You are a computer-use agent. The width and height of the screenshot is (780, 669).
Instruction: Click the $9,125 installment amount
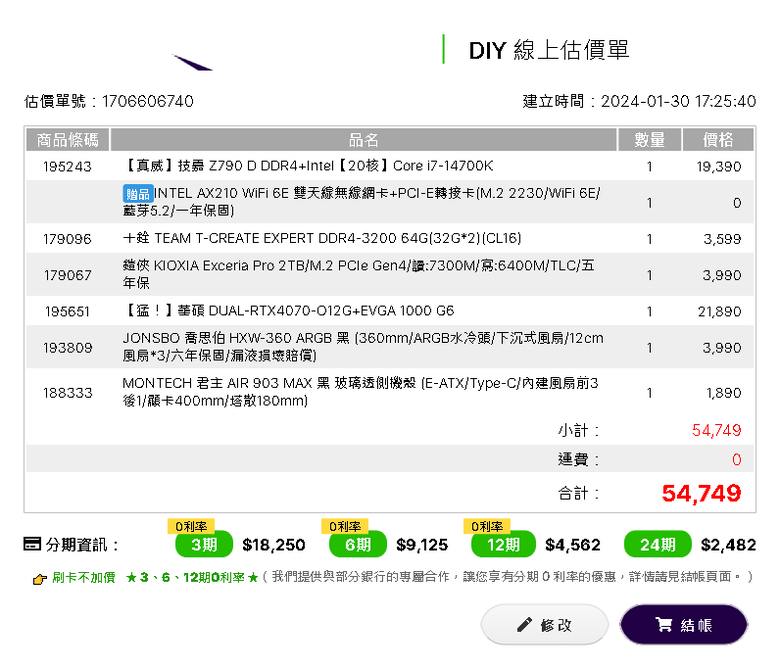point(422,545)
